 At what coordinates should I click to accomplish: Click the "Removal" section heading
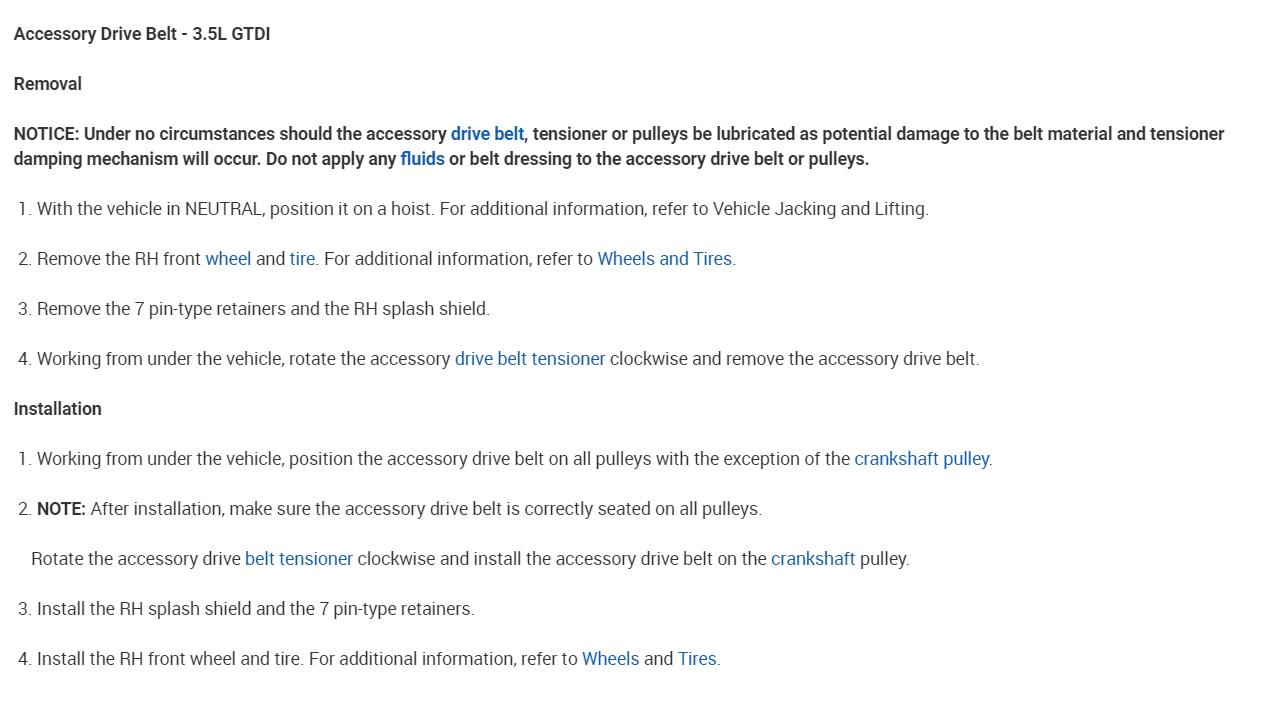[48, 84]
